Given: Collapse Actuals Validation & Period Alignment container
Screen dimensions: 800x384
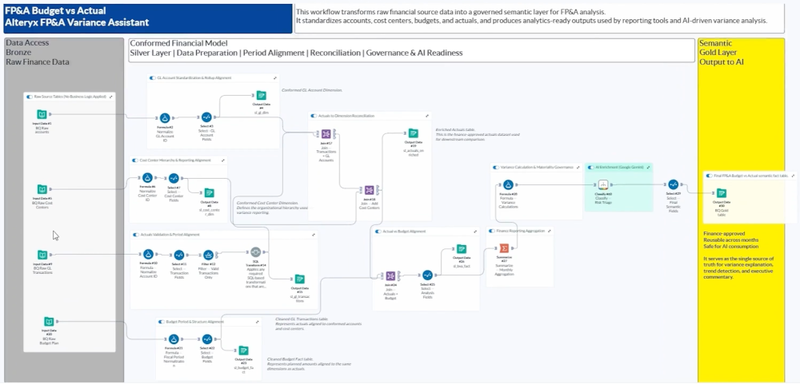Looking at the screenshot, I should (x=314, y=235).
